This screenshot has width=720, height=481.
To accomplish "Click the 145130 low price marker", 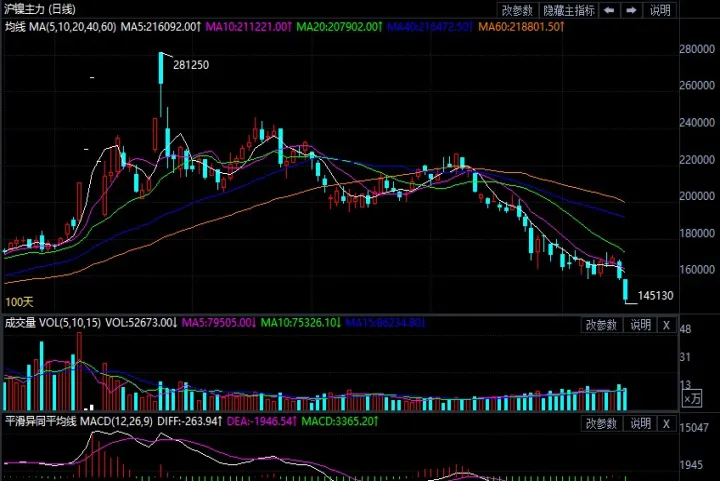I will (655, 296).
